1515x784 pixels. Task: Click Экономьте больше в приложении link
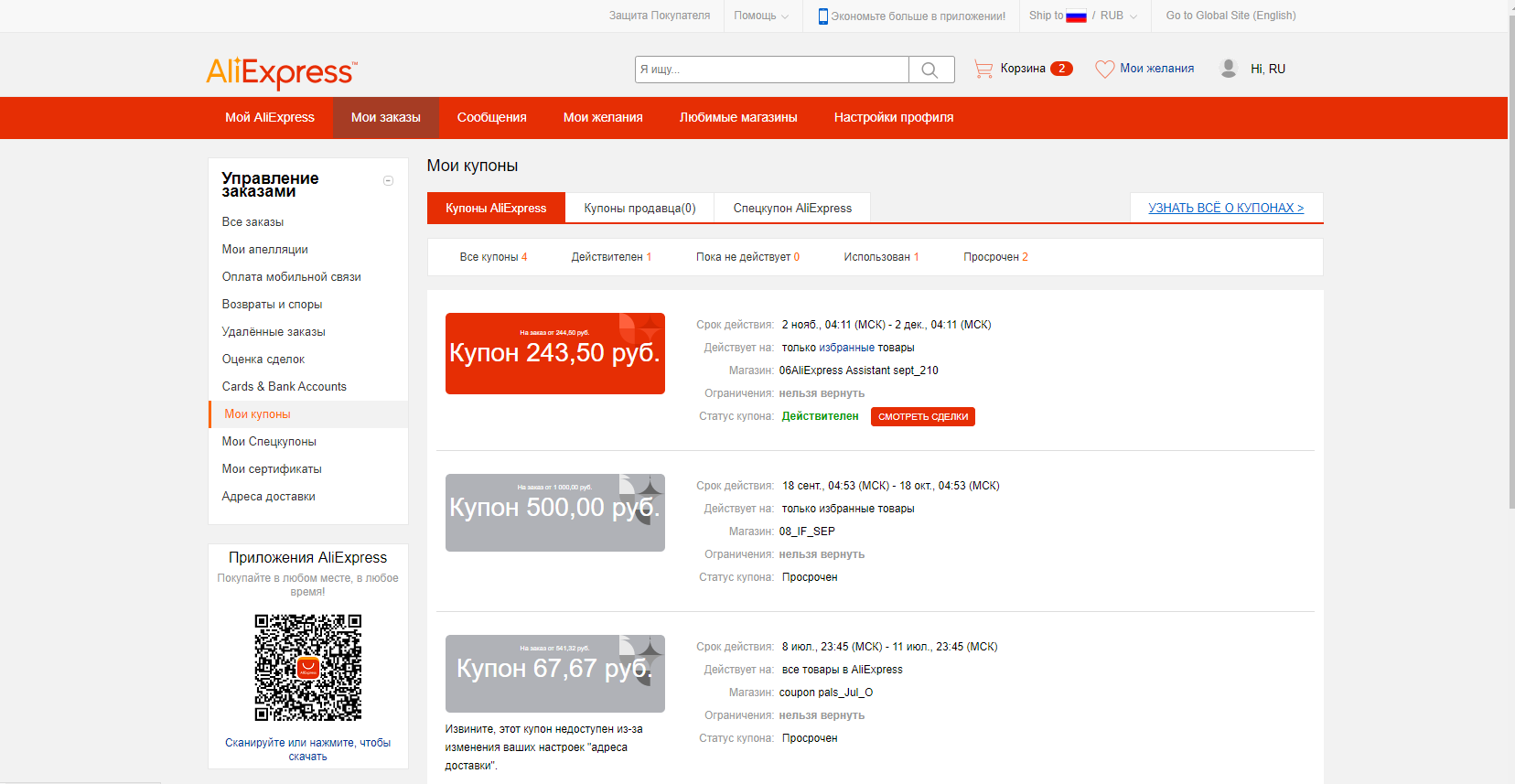pos(918,16)
